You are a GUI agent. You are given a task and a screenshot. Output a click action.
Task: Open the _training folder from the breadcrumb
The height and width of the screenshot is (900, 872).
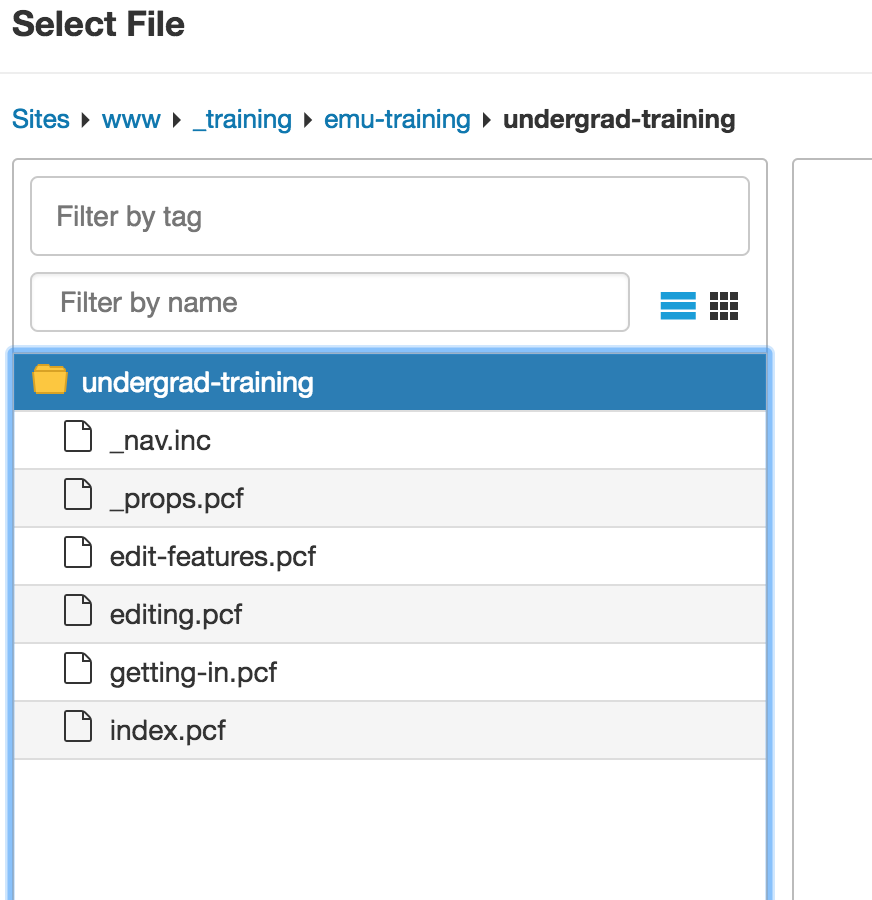(242, 118)
